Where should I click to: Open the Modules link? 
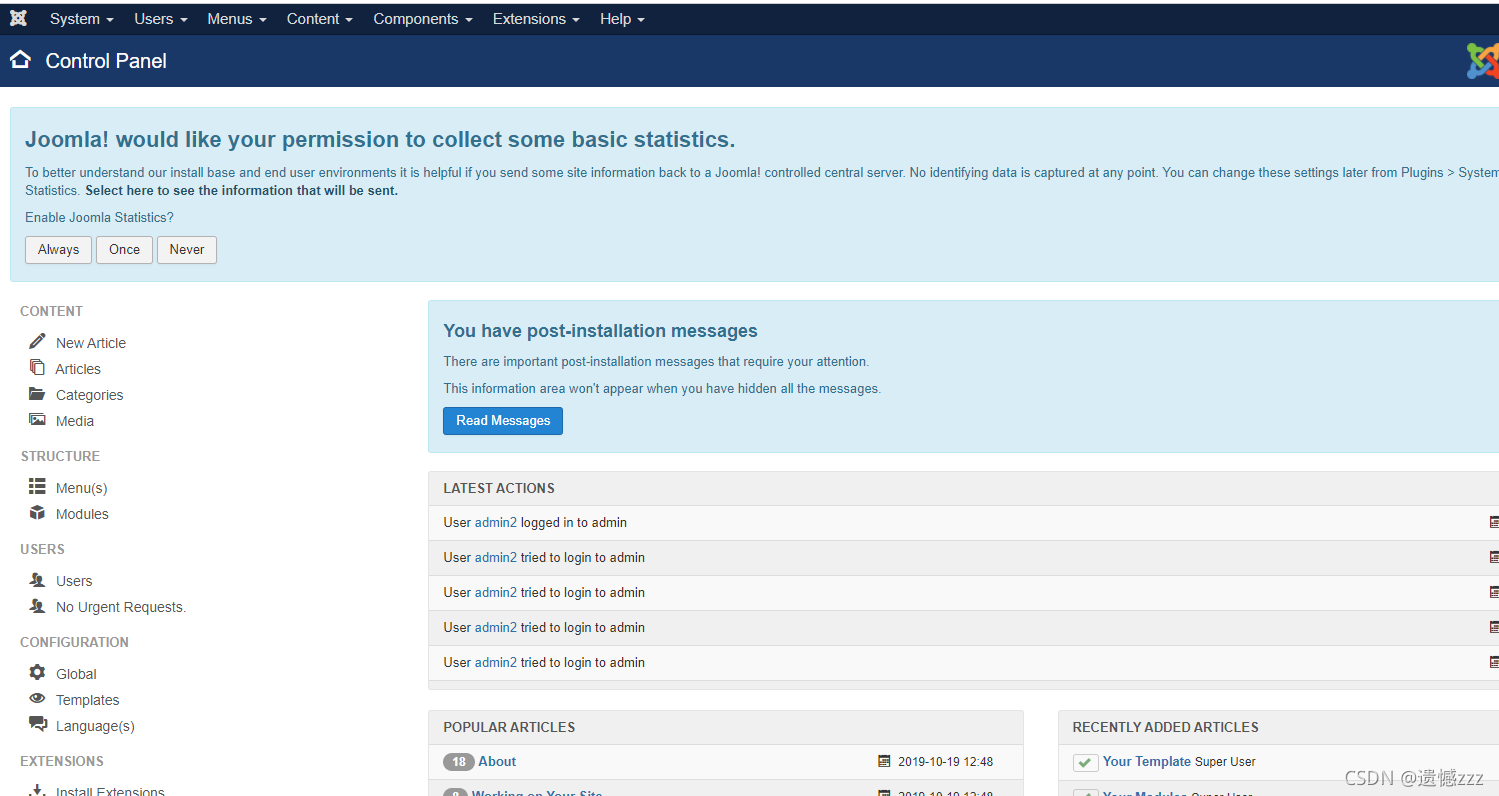pyautogui.click(x=82, y=514)
